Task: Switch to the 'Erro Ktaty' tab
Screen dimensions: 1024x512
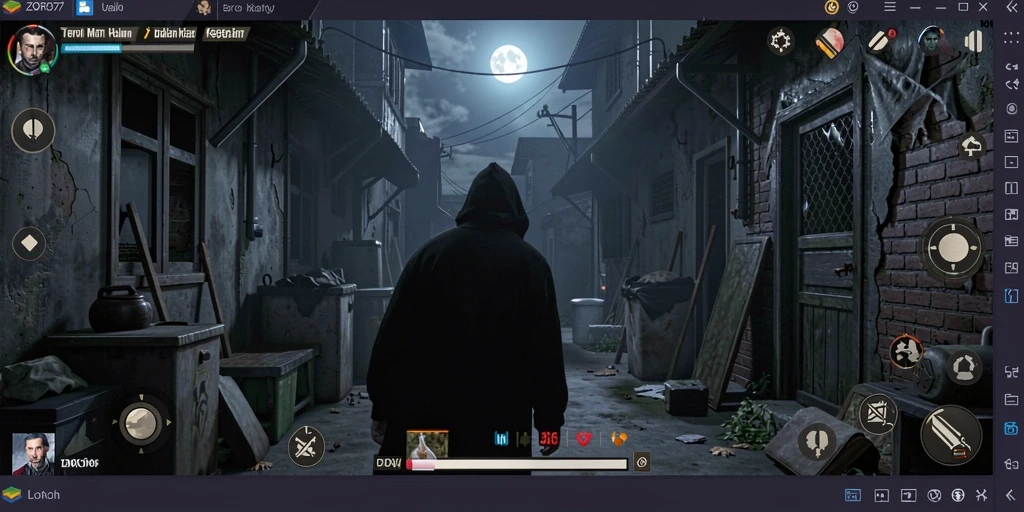Action: [248, 8]
